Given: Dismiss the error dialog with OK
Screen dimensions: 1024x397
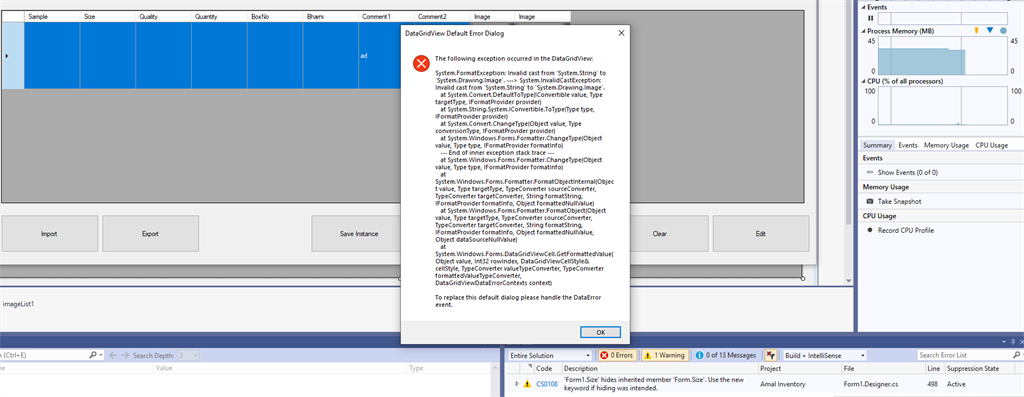Looking at the screenshot, I should point(600,332).
